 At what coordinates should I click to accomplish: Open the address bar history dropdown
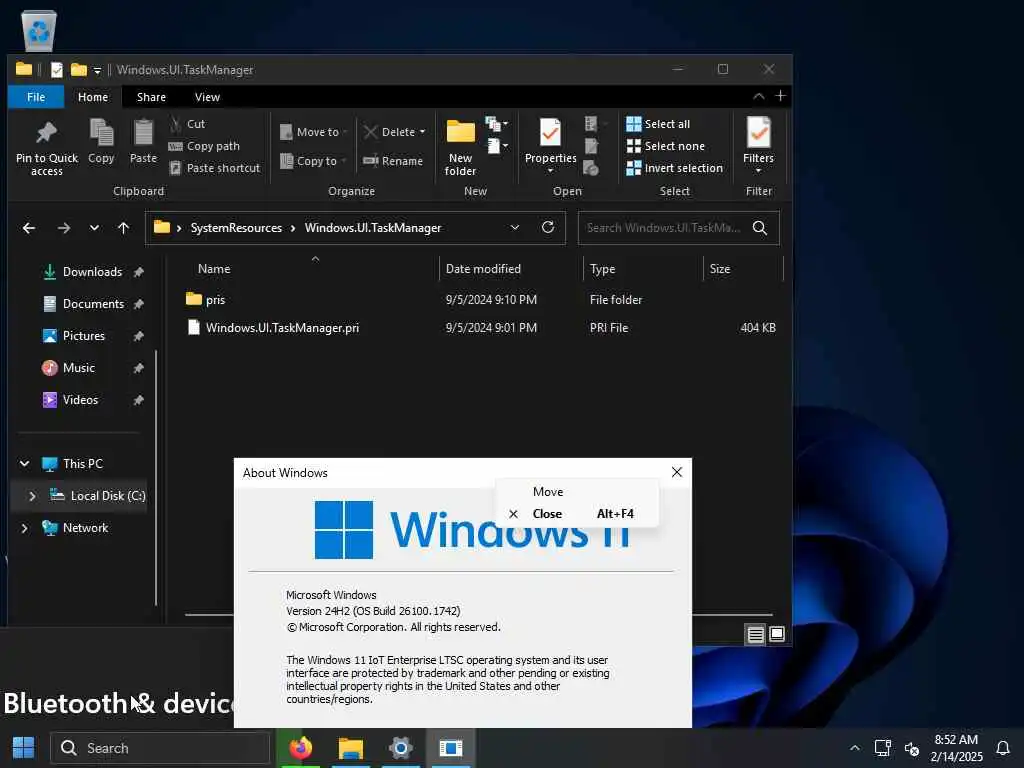coord(515,227)
